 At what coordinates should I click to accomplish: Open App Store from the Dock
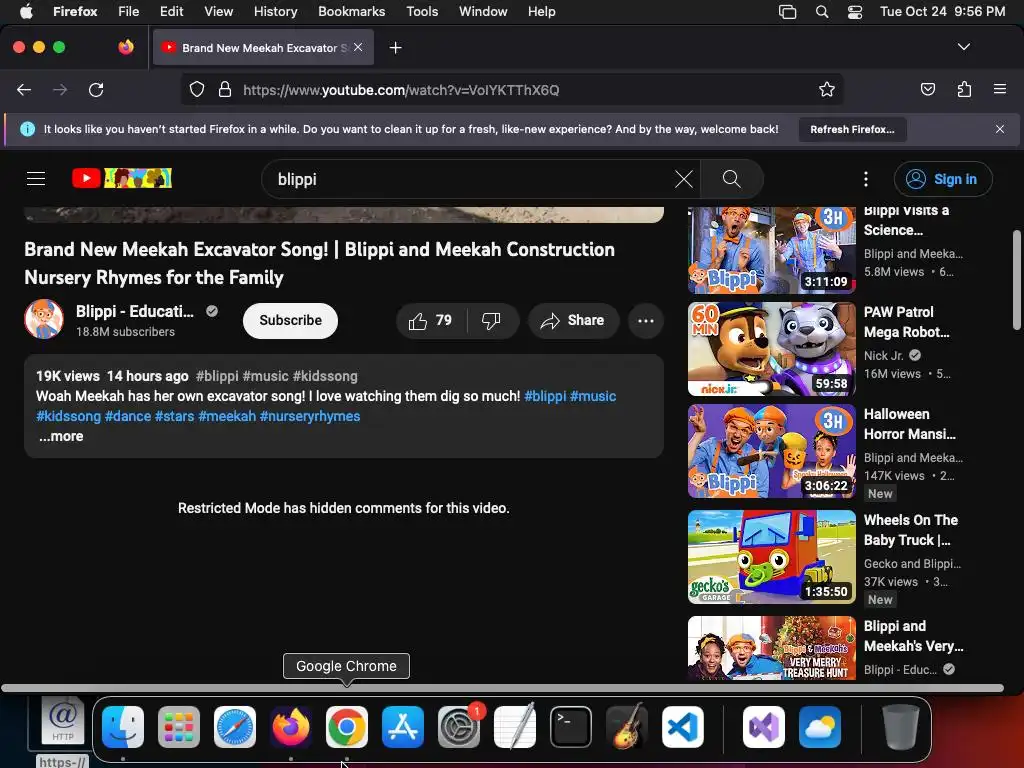[402, 727]
